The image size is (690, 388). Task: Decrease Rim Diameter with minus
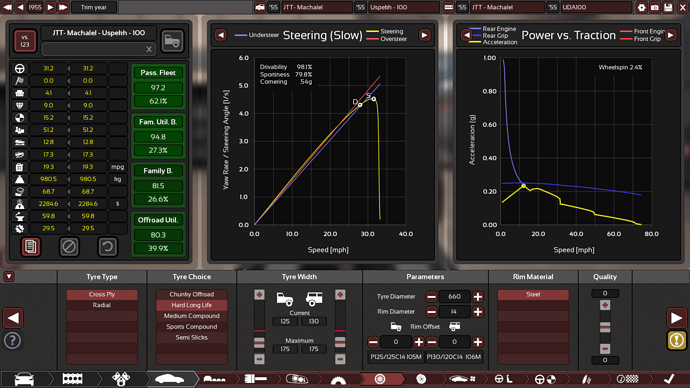pos(431,312)
